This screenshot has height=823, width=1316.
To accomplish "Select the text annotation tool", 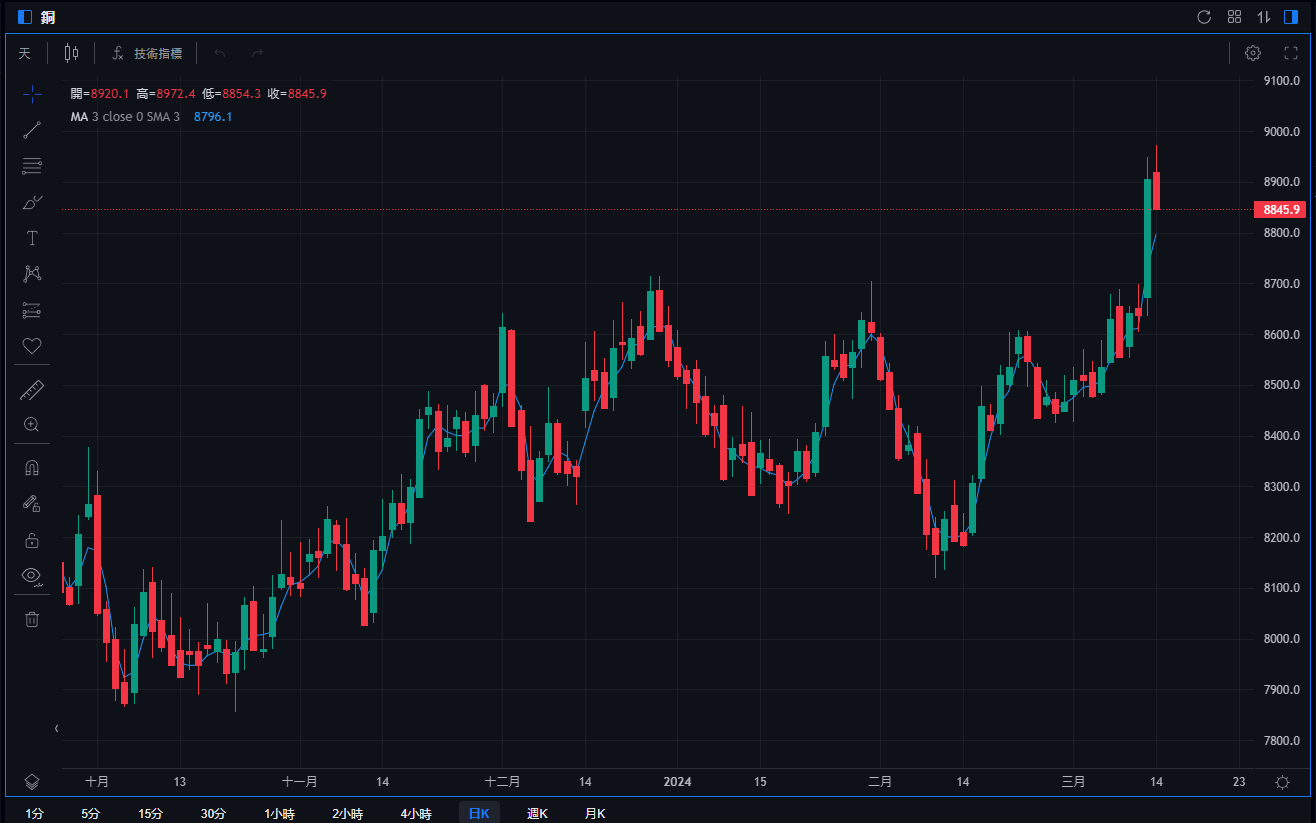I will (x=32, y=238).
